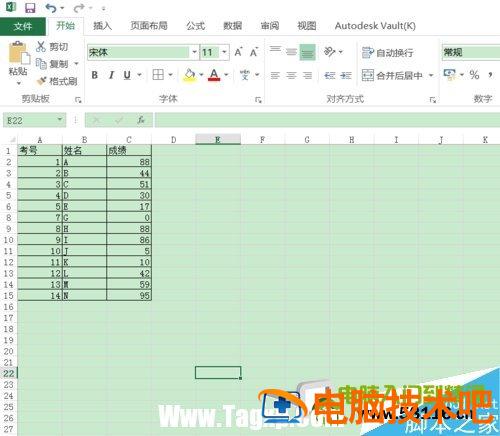Click the 粘贴 Paste button

pos(18,63)
